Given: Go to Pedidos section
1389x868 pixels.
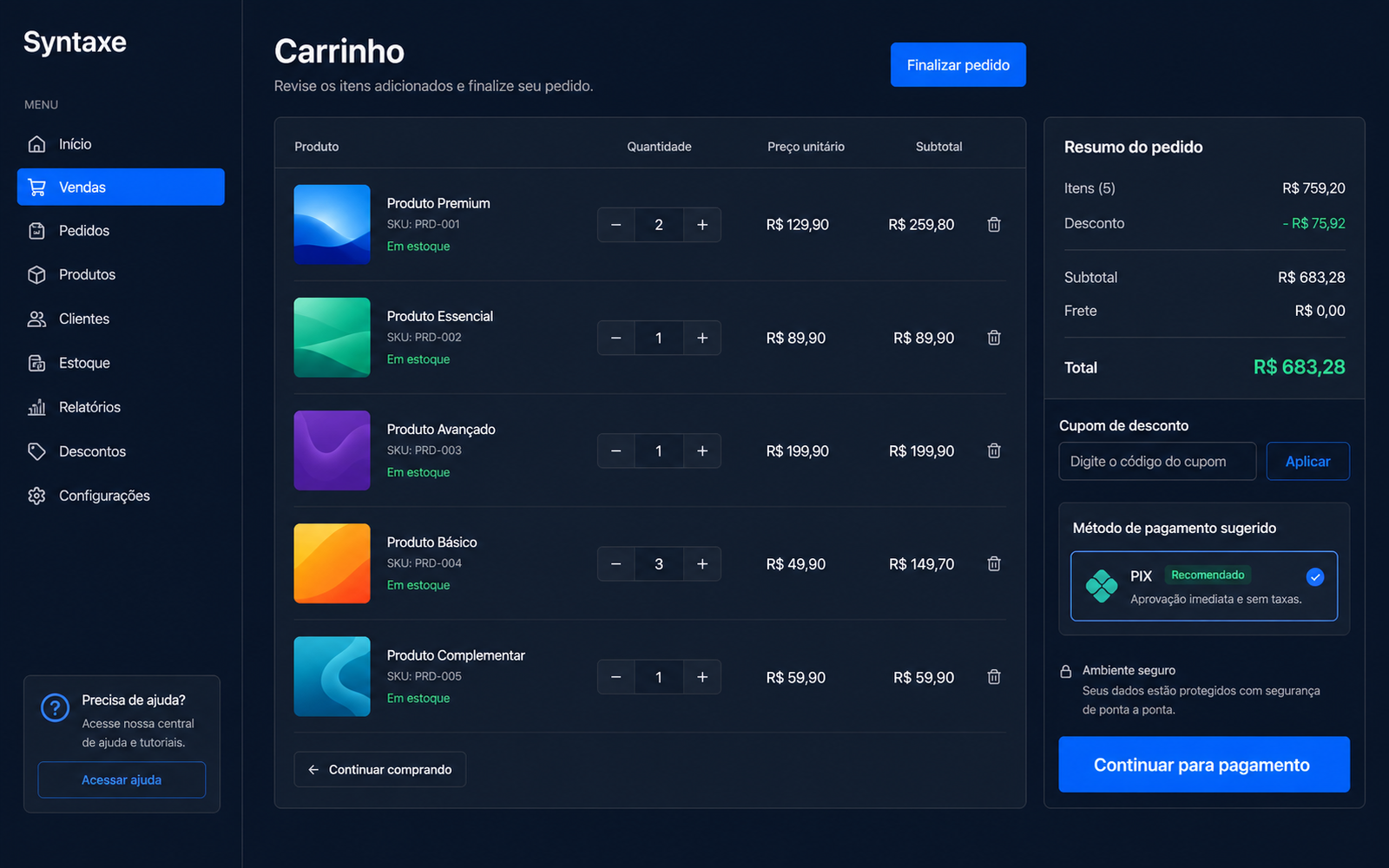Looking at the screenshot, I should coord(121,231).
